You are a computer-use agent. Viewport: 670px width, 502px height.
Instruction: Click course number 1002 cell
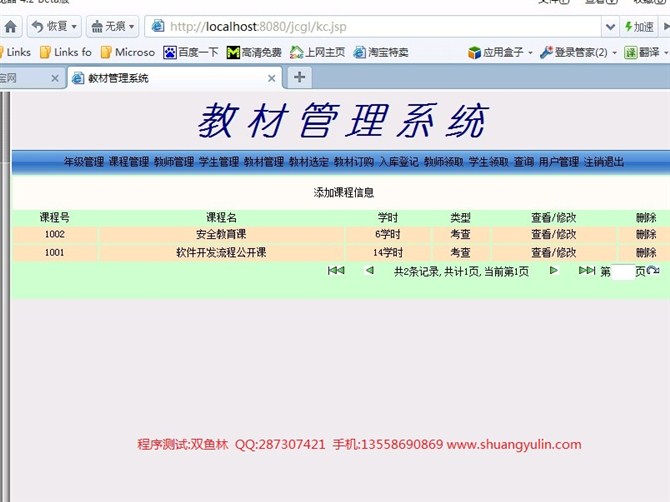tap(55, 234)
